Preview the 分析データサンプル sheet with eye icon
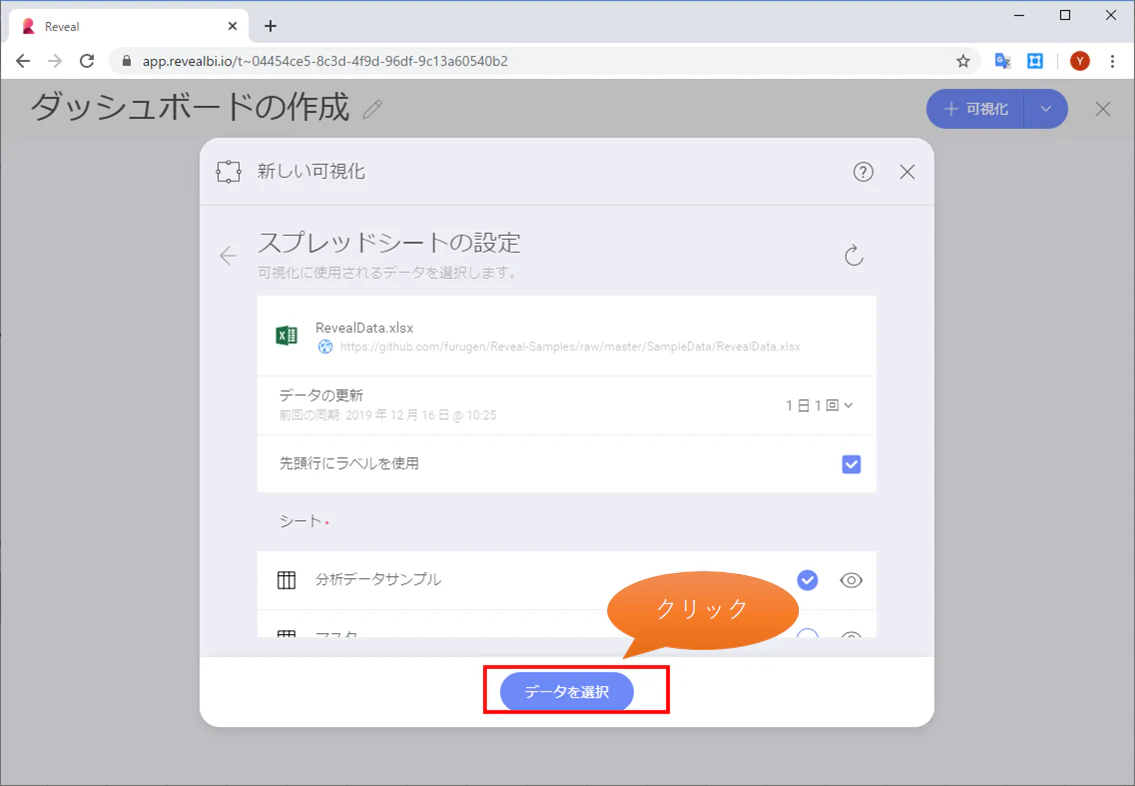Screen dimensions: 1135x786 pos(851,580)
